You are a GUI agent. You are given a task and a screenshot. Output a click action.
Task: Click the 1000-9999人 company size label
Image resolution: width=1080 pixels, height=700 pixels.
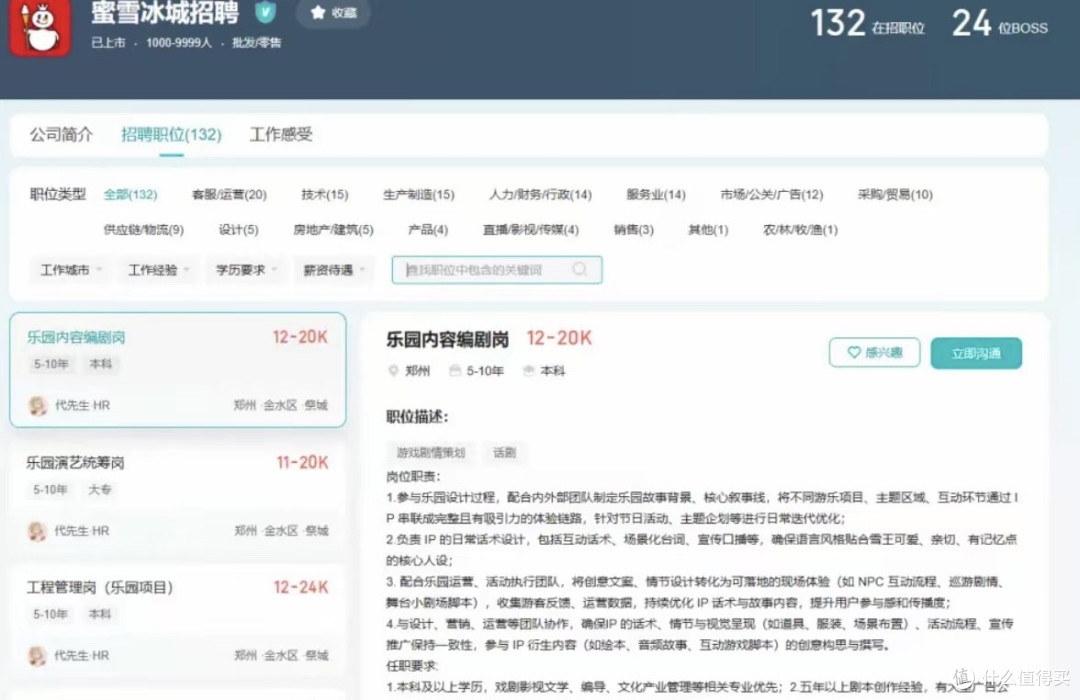(179, 43)
